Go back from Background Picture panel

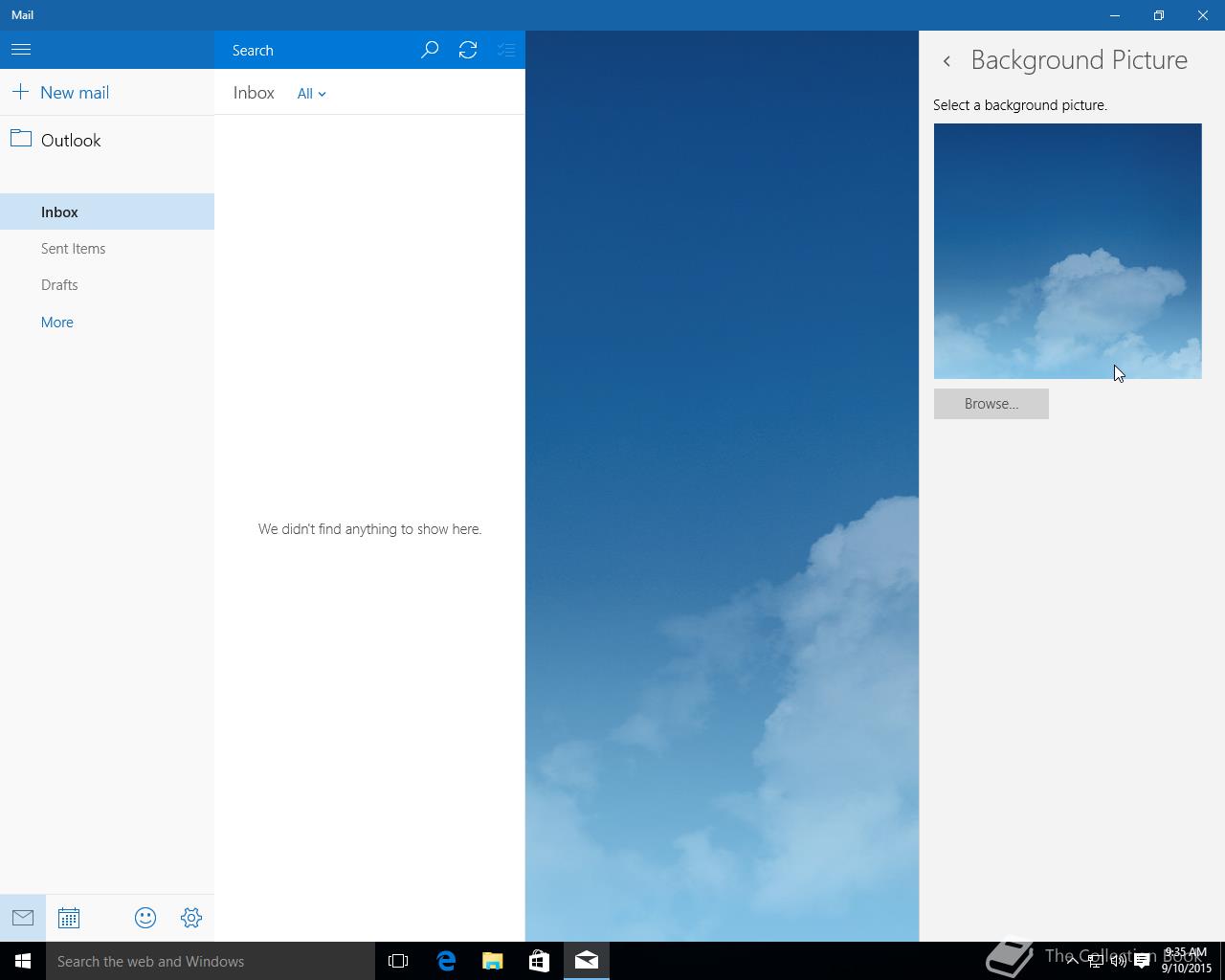tap(947, 61)
